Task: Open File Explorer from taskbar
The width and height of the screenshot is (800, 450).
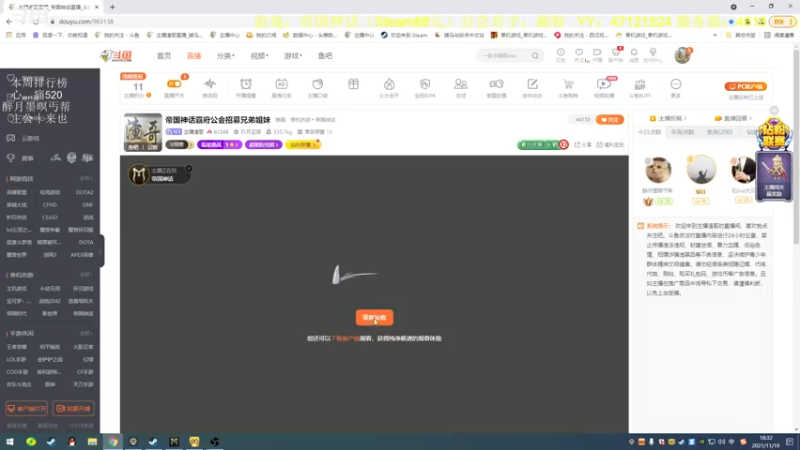Action: (92, 442)
